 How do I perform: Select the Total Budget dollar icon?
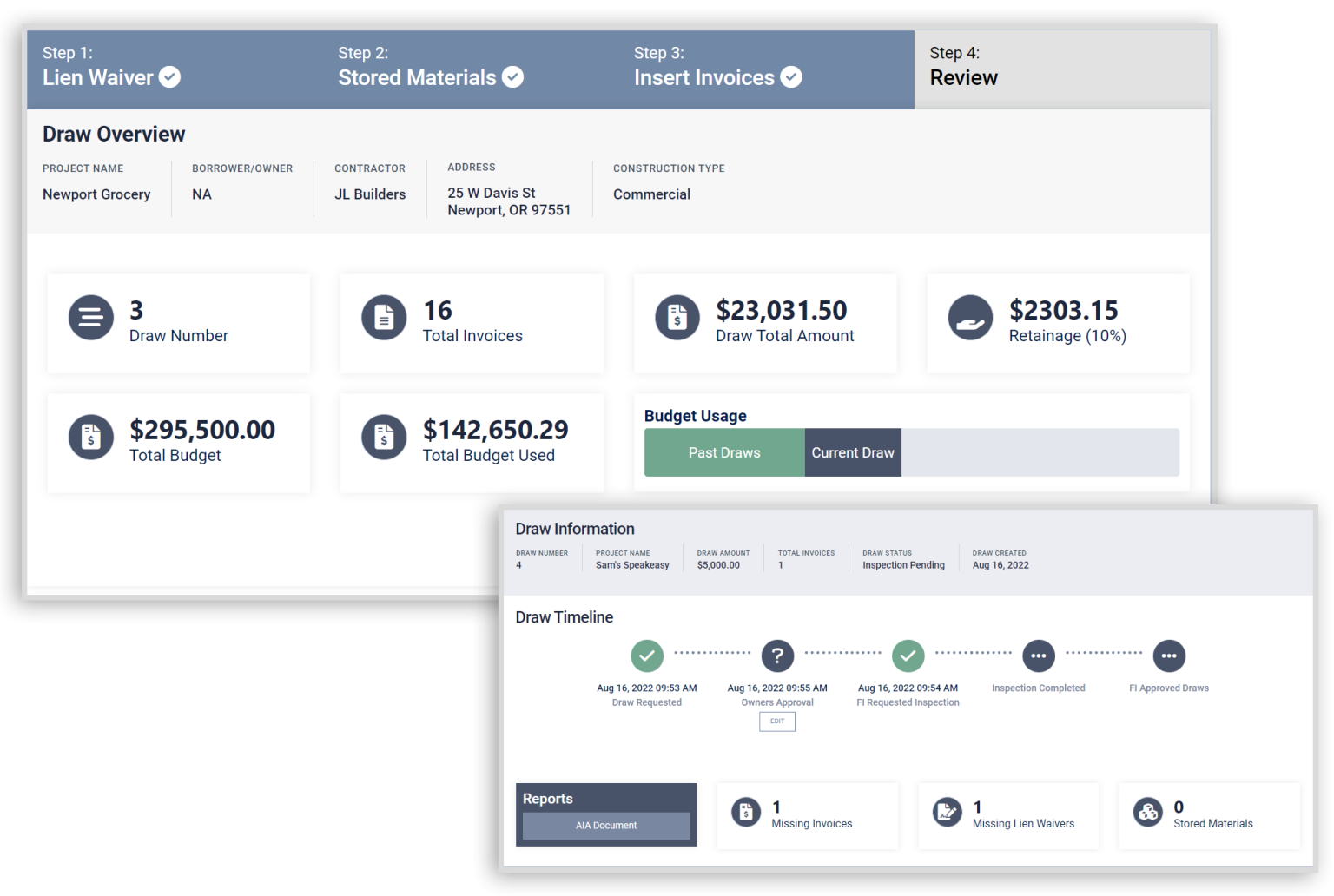click(x=90, y=438)
